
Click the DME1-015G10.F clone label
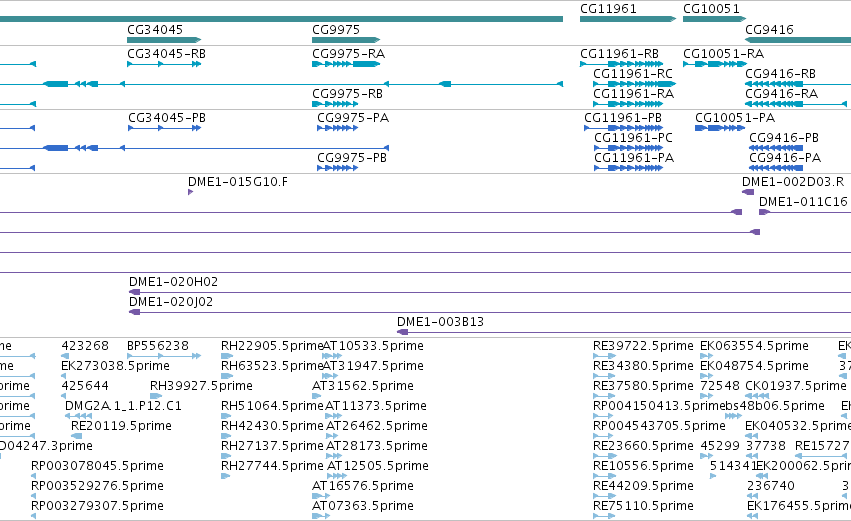coord(238,182)
